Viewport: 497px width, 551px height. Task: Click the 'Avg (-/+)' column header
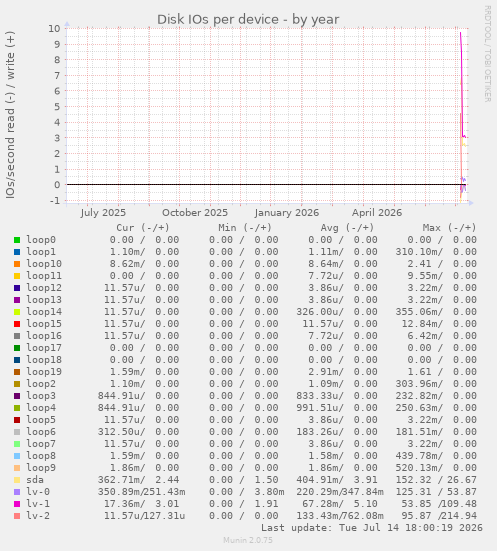point(347,228)
